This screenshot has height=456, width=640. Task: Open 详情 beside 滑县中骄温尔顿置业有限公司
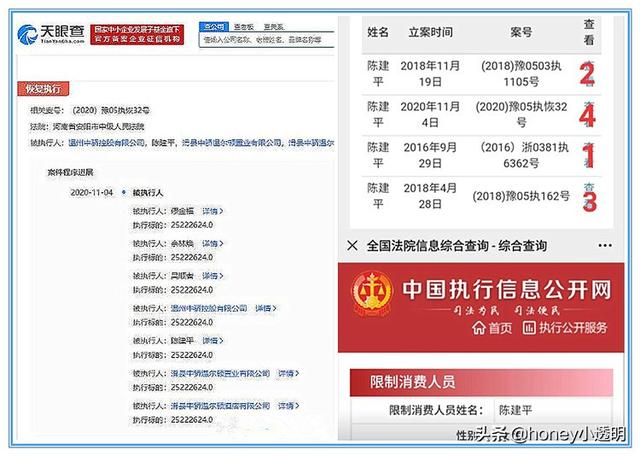coord(289,373)
